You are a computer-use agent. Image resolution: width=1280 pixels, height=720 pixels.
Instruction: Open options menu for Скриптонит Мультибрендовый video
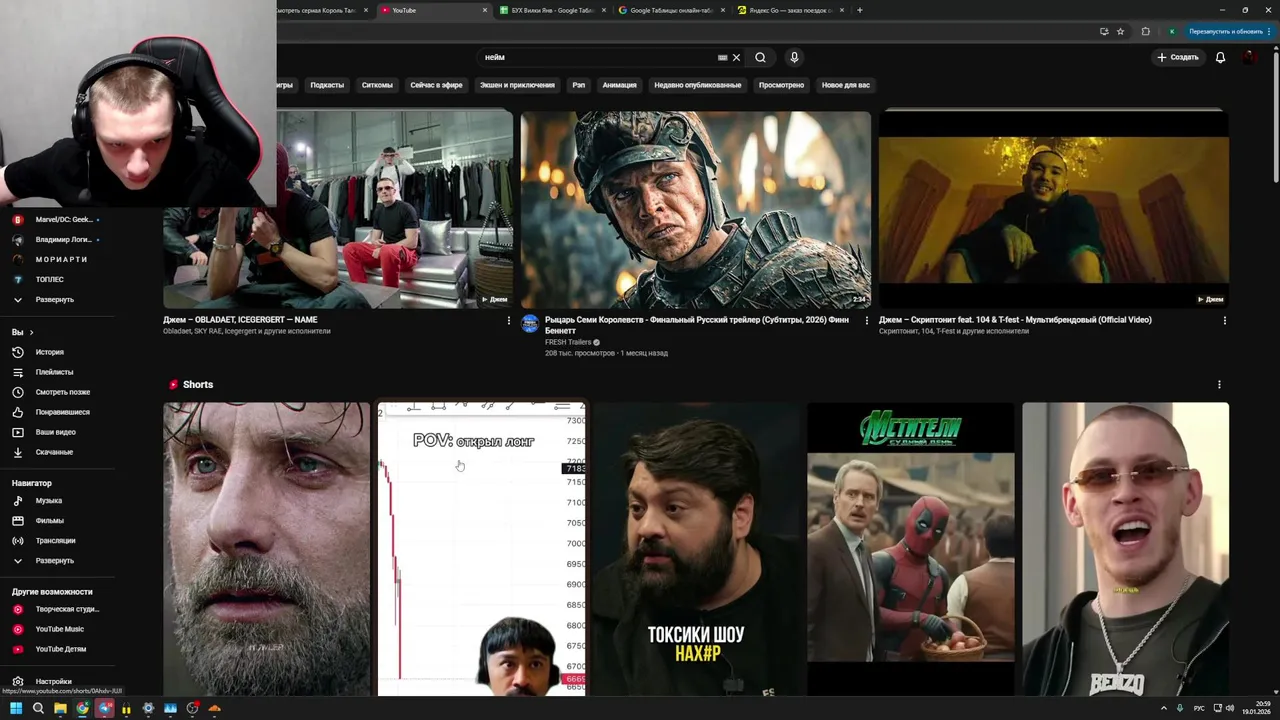click(1224, 320)
